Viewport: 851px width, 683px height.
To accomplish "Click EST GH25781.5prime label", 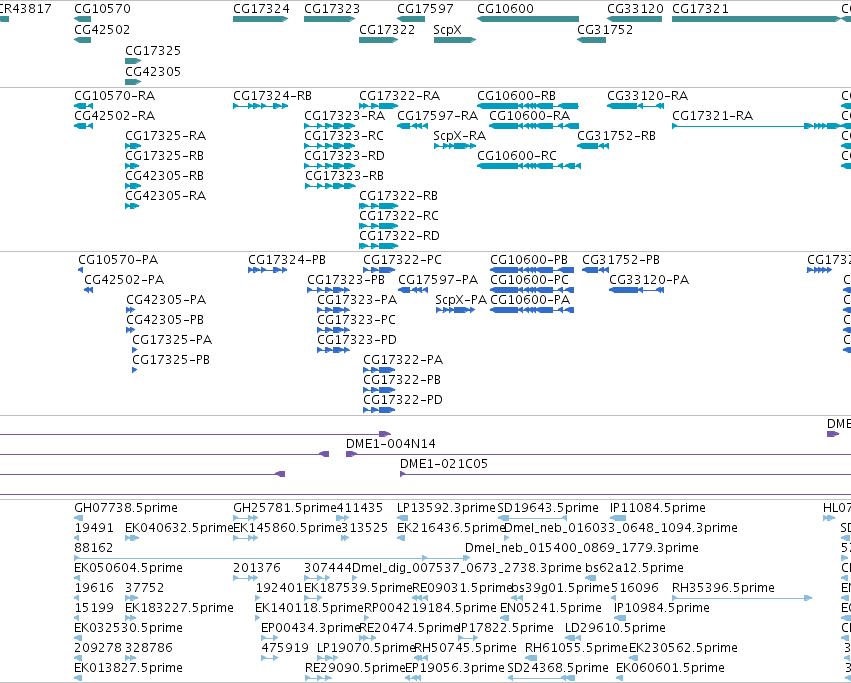I will pos(285,508).
